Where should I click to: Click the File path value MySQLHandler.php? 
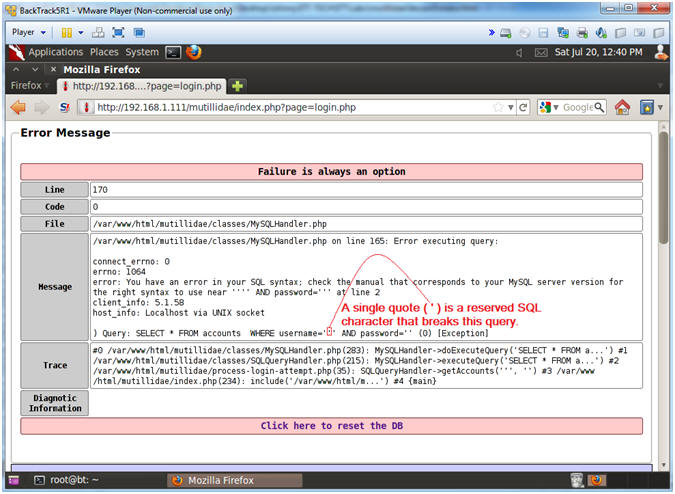[x=210, y=224]
